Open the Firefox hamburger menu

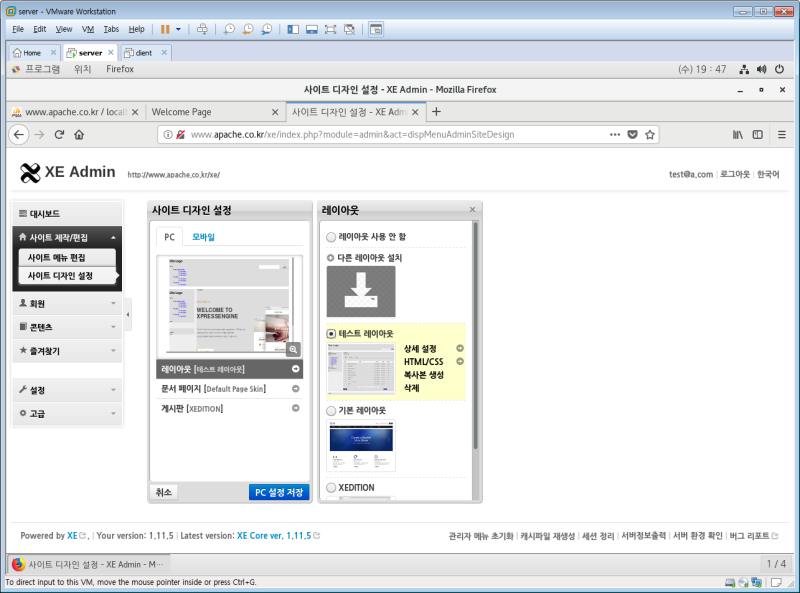click(x=782, y=135)
